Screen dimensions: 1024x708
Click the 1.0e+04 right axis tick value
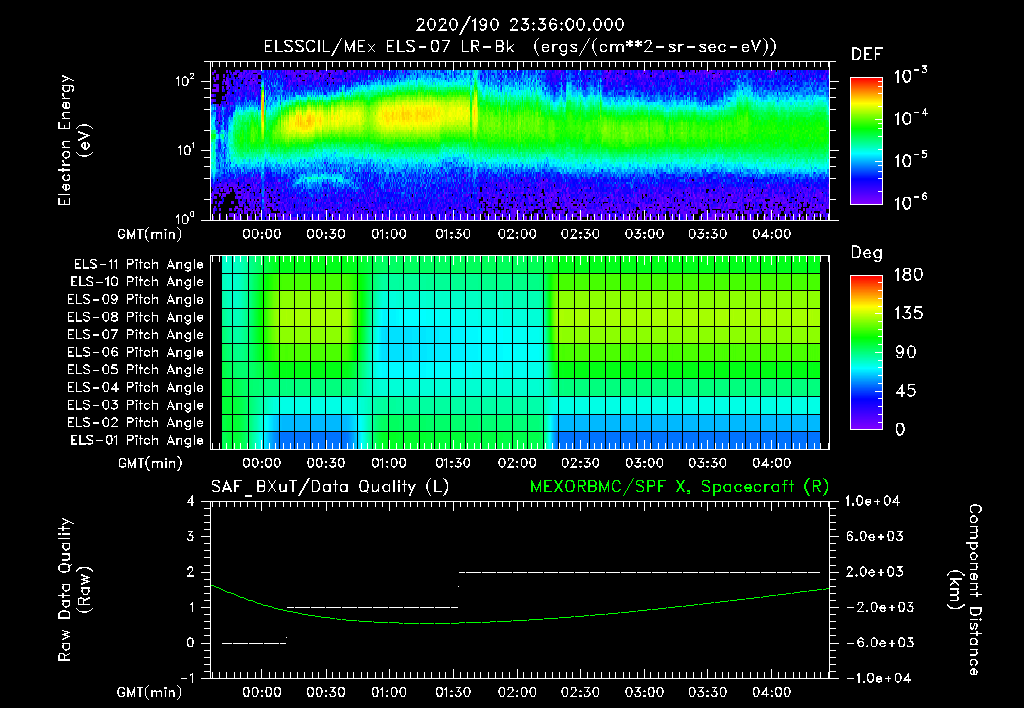(872, 502)
